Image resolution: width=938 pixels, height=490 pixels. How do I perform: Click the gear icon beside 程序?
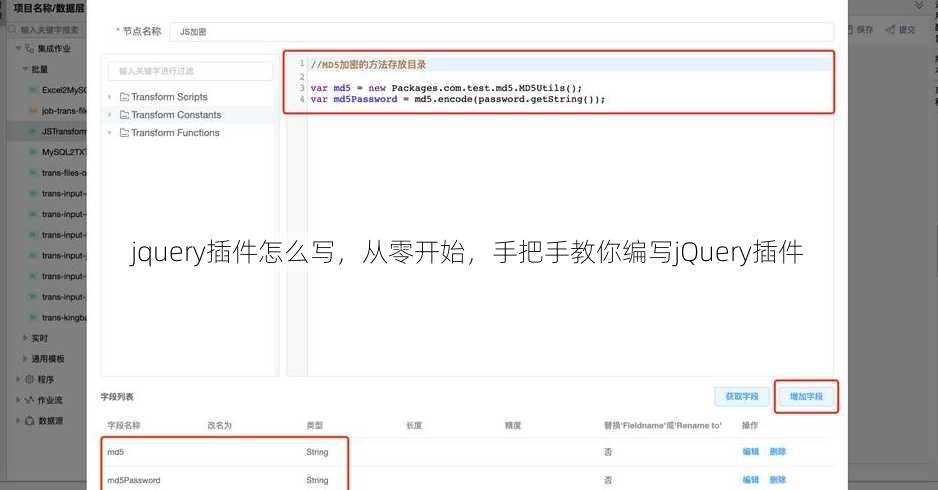click(x=29, y=379)
